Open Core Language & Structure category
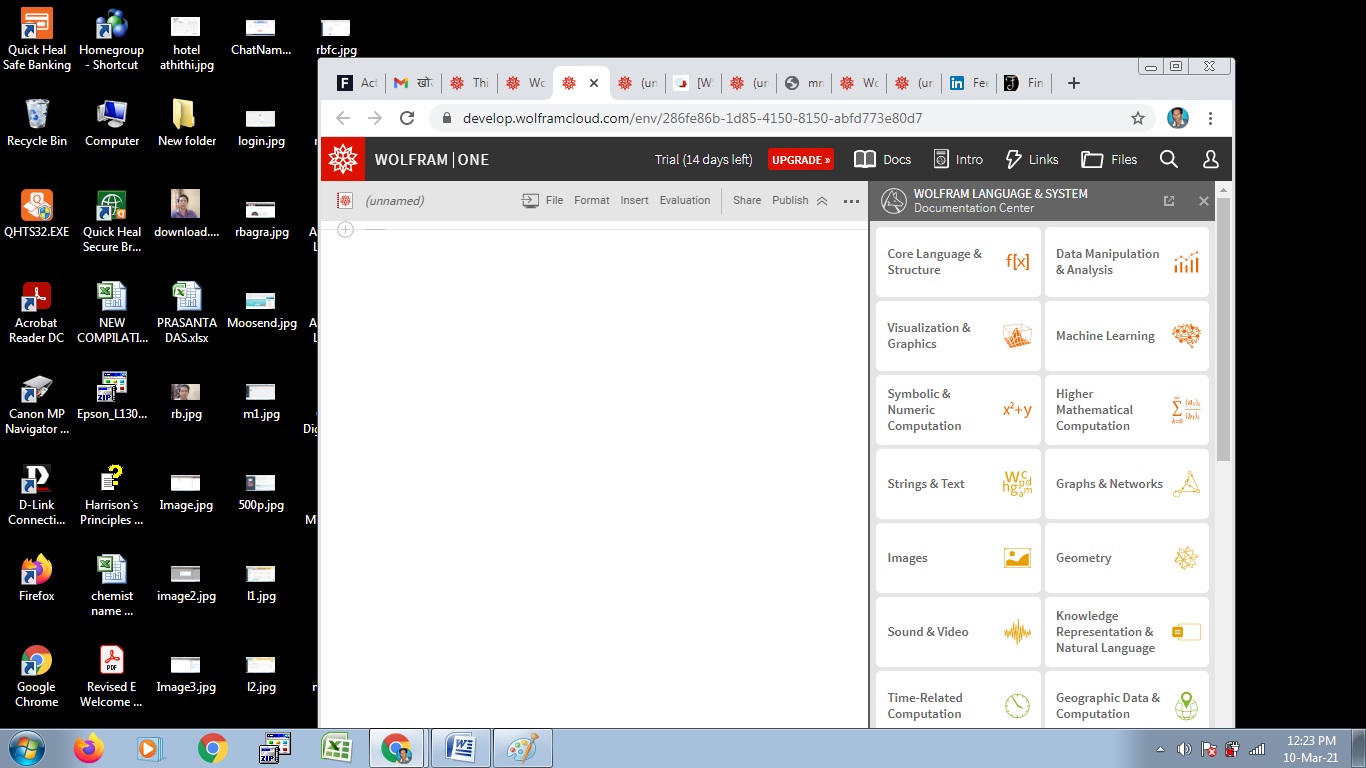 coord(958,262)
